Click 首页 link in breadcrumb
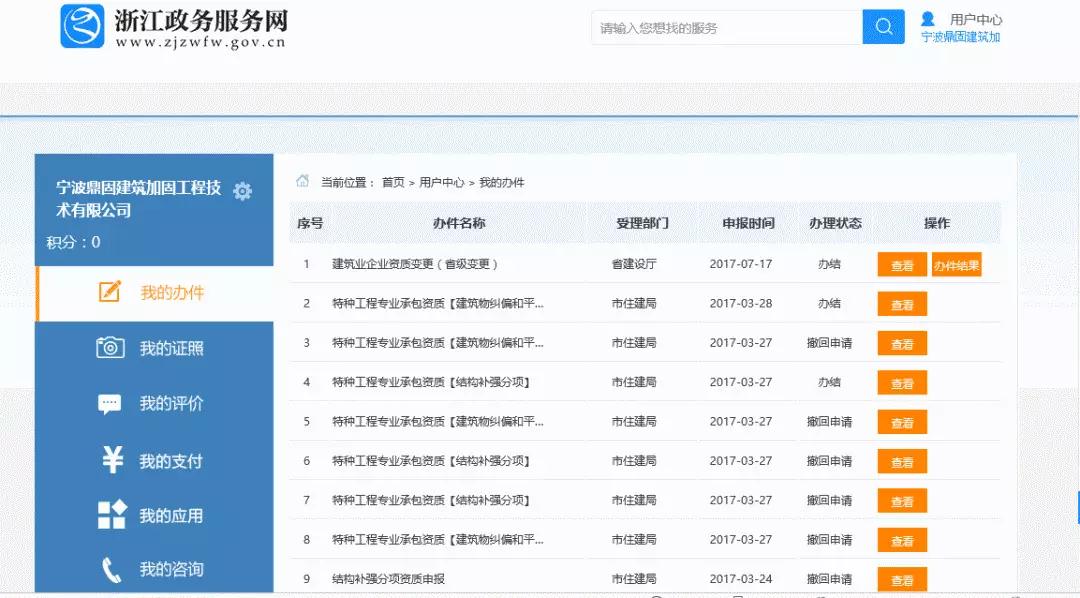Image resolution: width=1080 pixels, height=598 pixels. coord(393,182)
